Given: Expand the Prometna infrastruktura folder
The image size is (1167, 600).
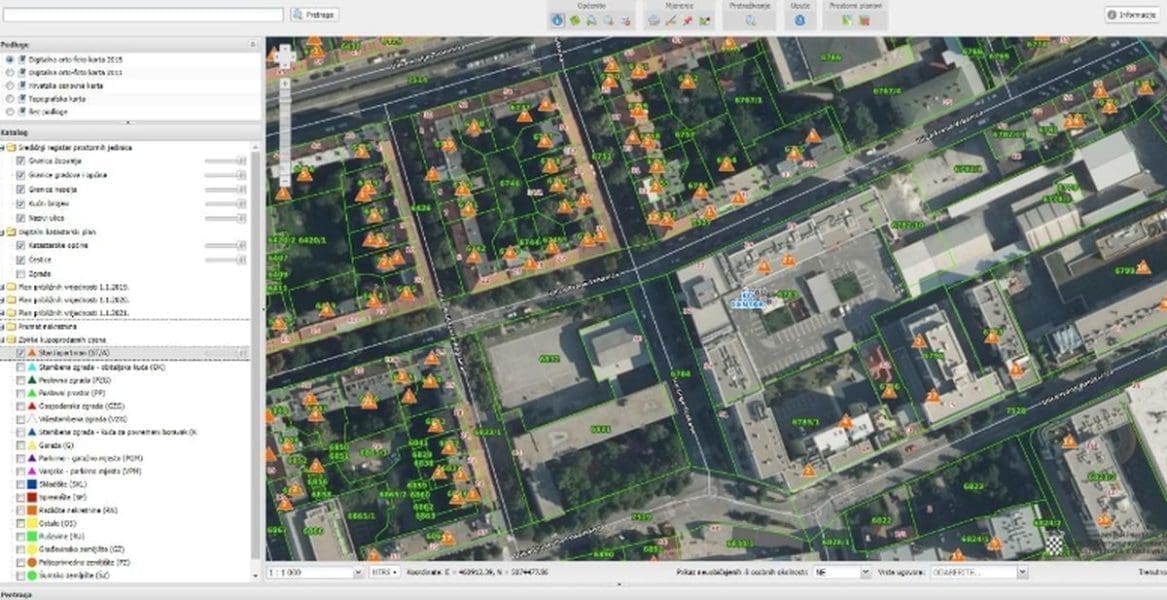Looking at the screenshot, I should pos(4,326).
